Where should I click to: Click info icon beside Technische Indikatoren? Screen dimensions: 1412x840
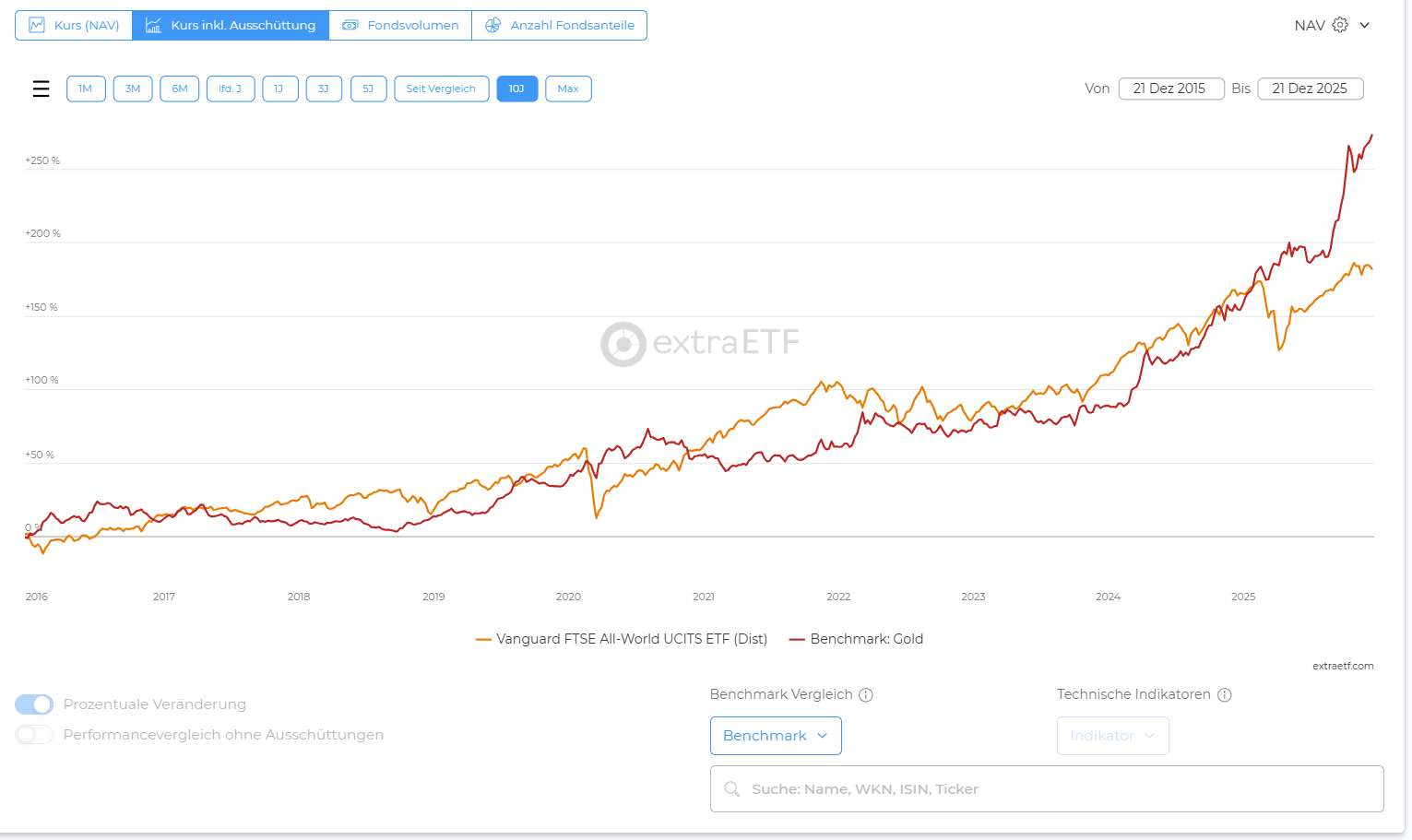pos(1225,695)
